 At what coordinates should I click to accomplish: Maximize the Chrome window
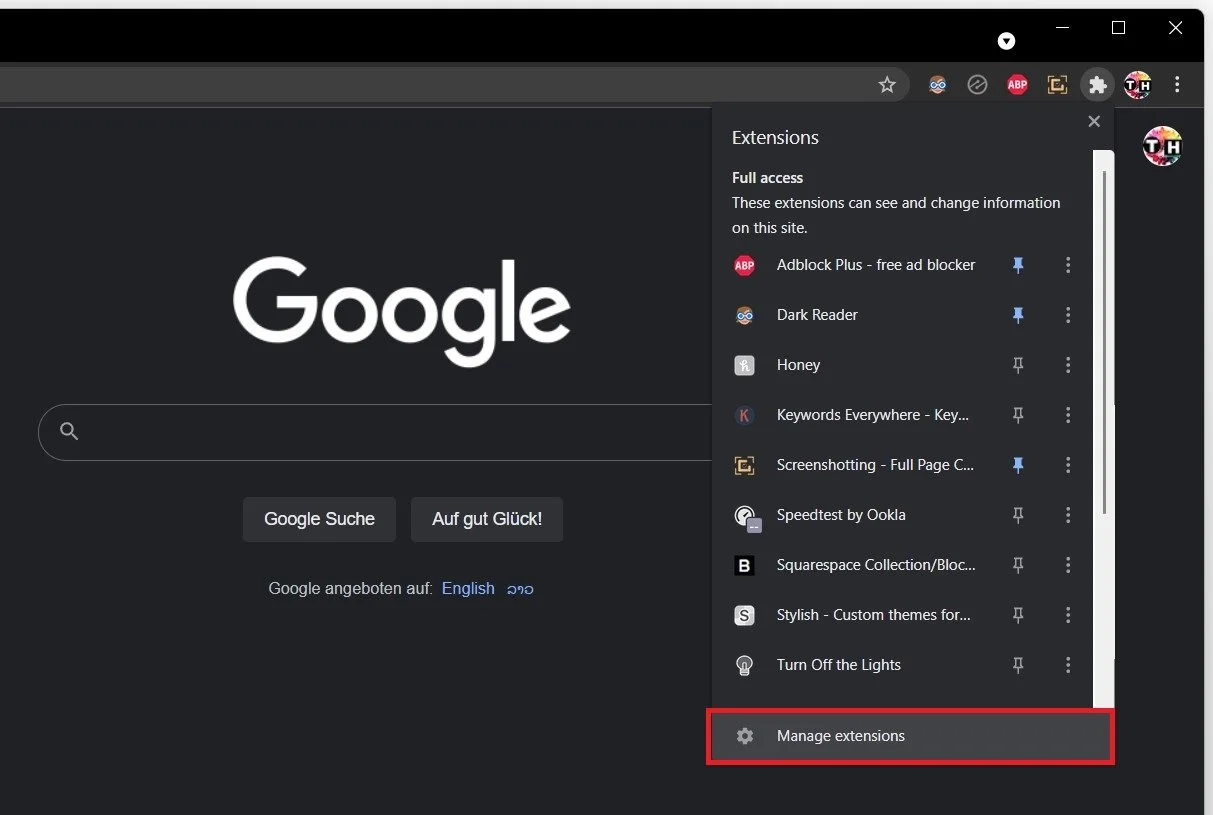tap(1118, 28)
